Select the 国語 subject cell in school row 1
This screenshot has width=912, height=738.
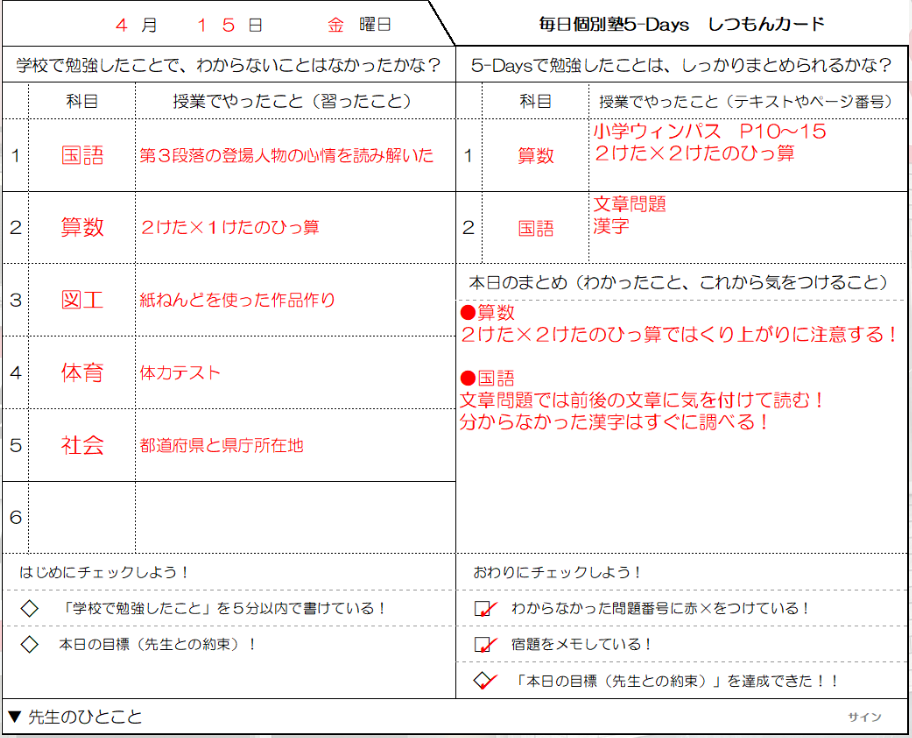(82, 156)
